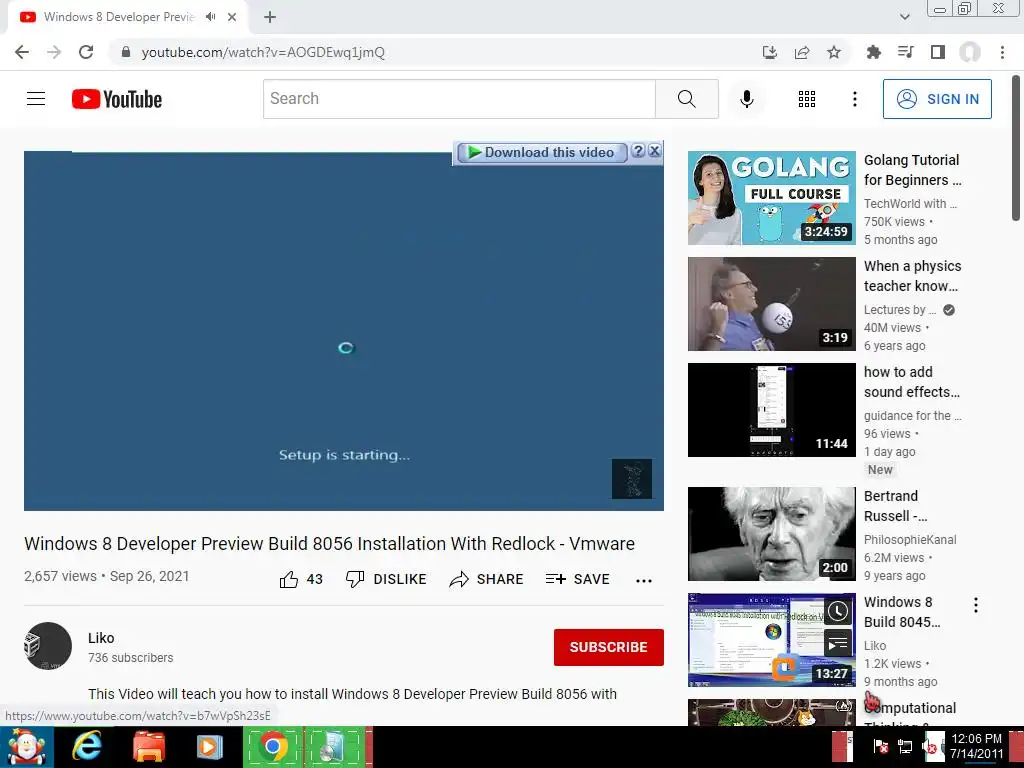The height and width of the screenshot is (768, 1024).
Task: Open the Golang Tutorial thumbnail
Action: click(772, 198)
